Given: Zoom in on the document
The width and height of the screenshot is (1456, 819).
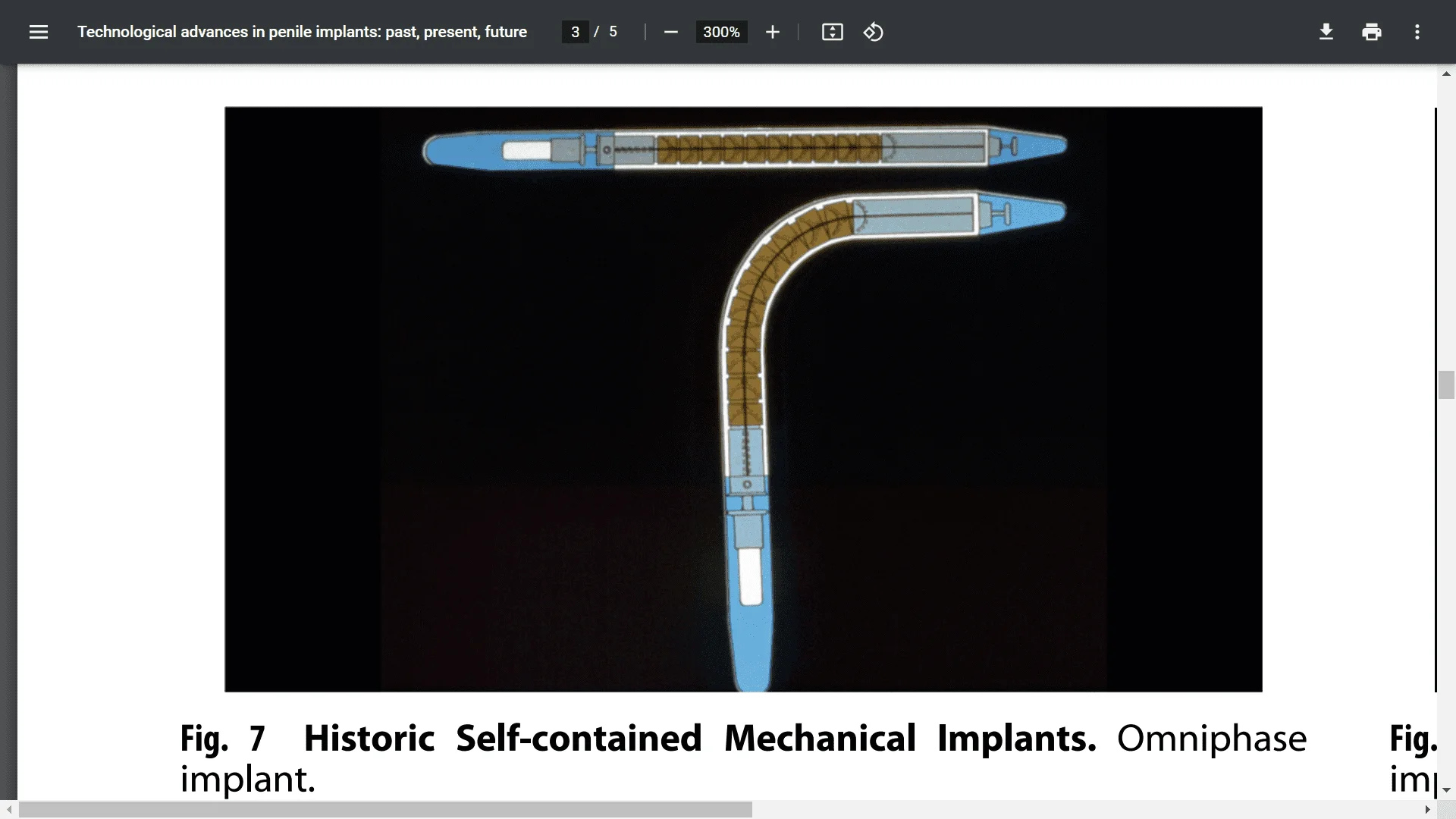Looking at the screenshot, I should 772,32.
